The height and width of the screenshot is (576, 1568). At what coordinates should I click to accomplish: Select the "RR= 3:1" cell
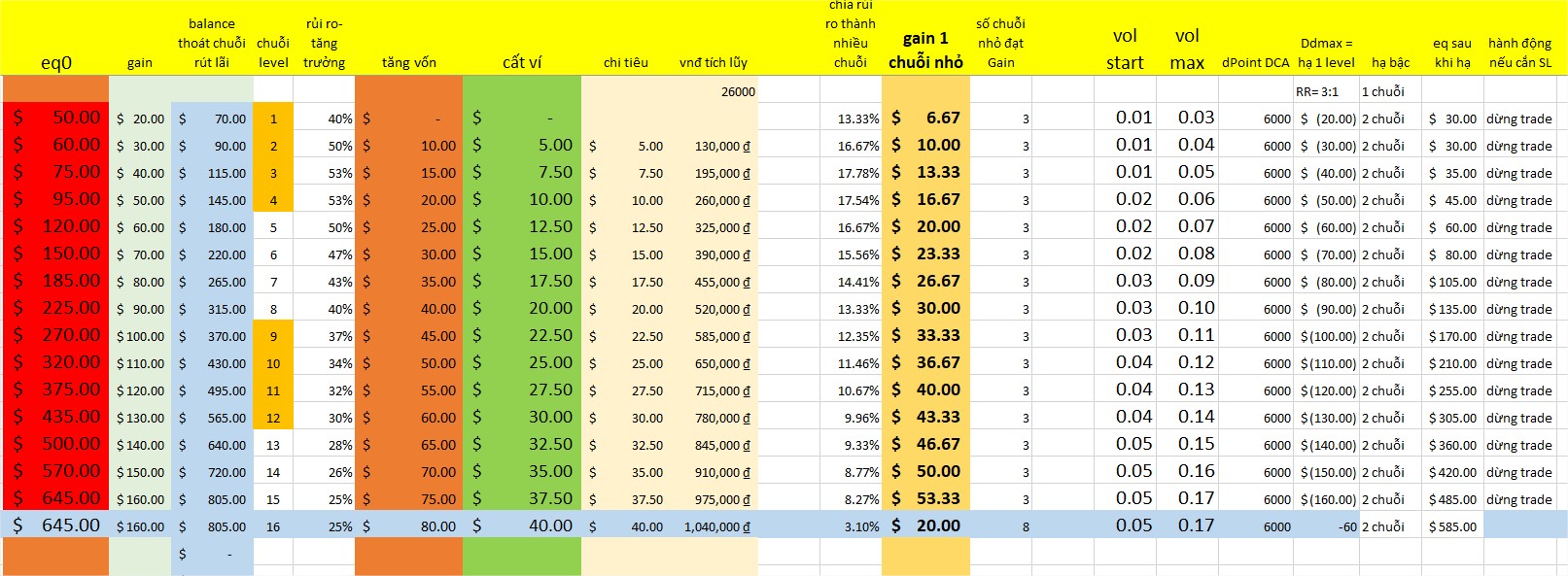(x=1325, y=91)
